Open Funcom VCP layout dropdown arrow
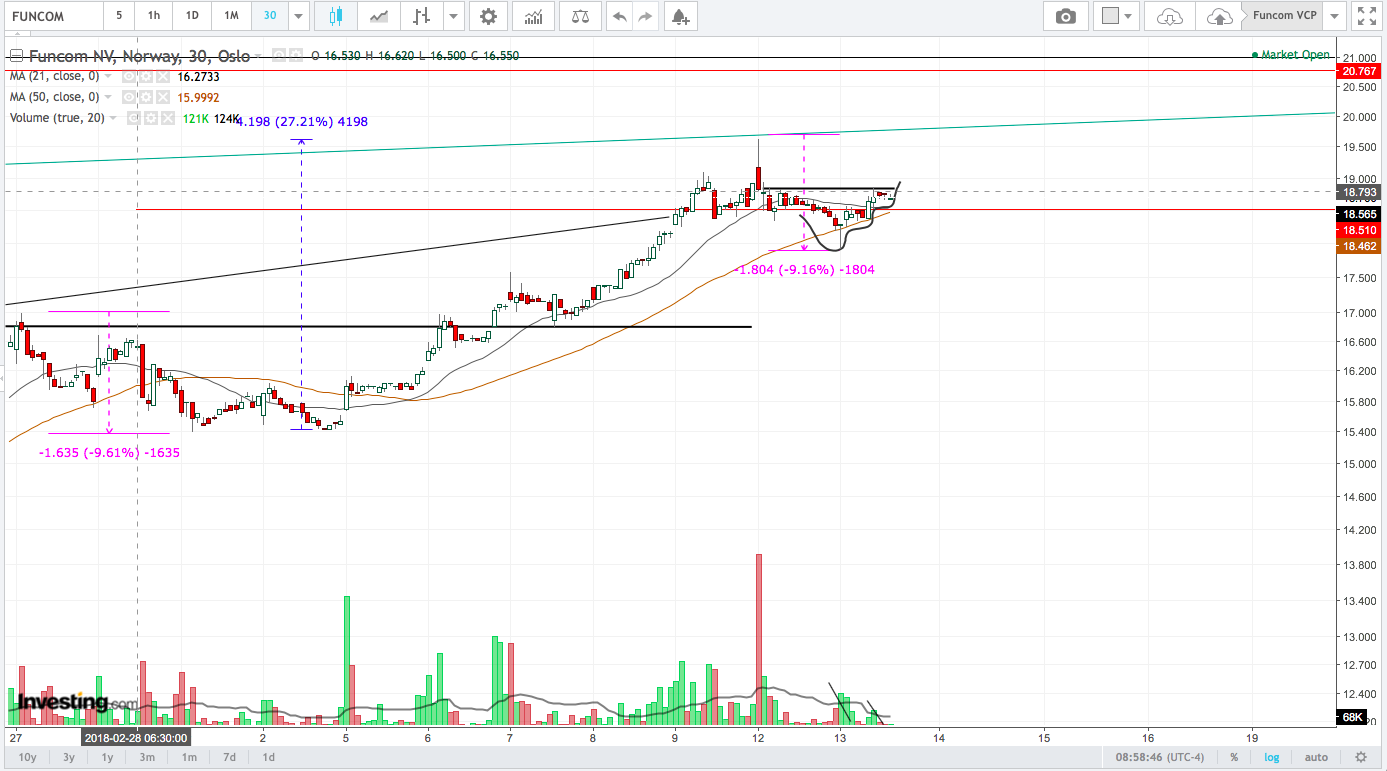This screenshot has height=771, width=1387. point(1334,16)
